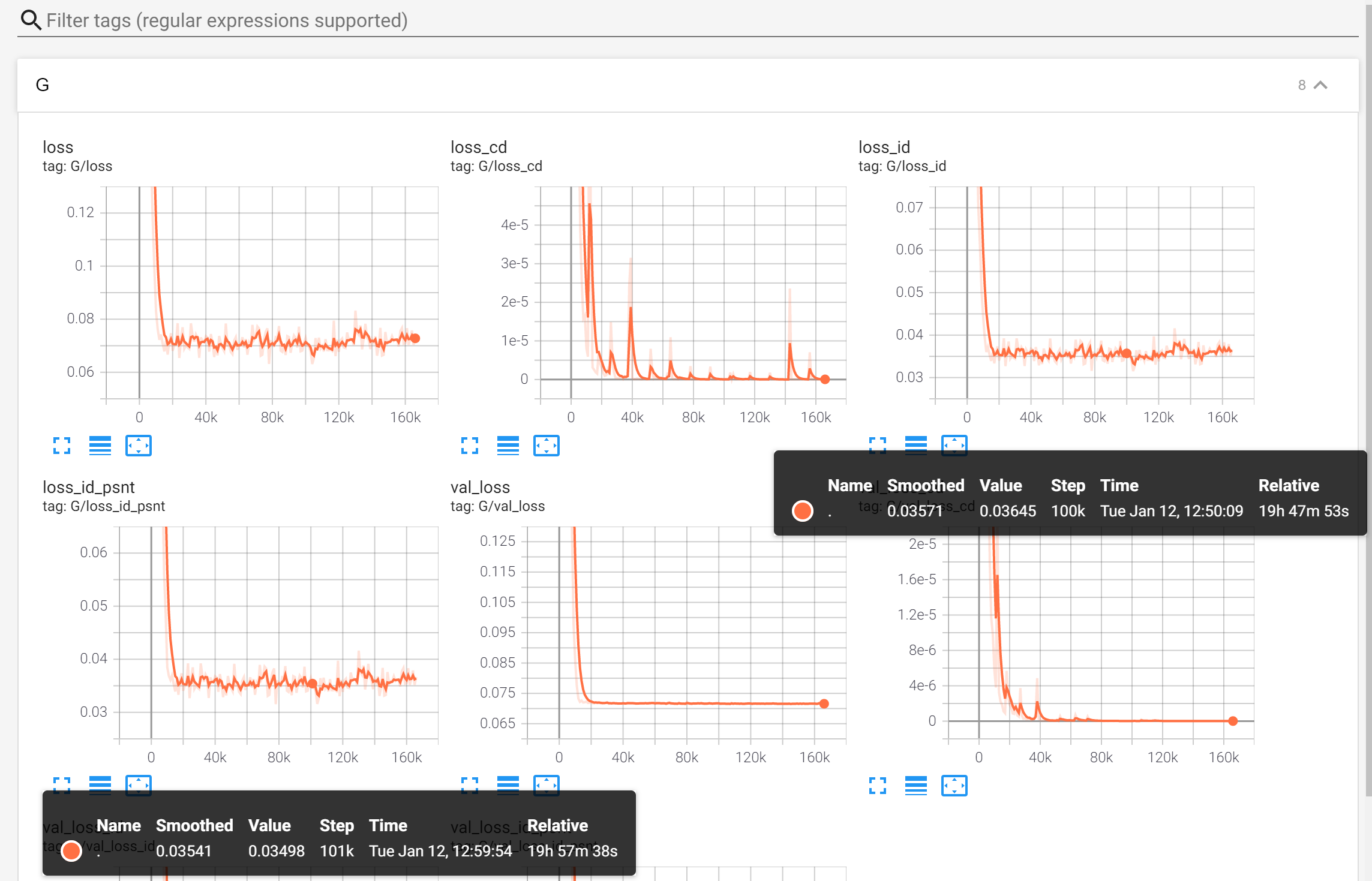Collapse the G section with chevron arrow
Screen dimensions: 1372x881
click(1320, 85)
